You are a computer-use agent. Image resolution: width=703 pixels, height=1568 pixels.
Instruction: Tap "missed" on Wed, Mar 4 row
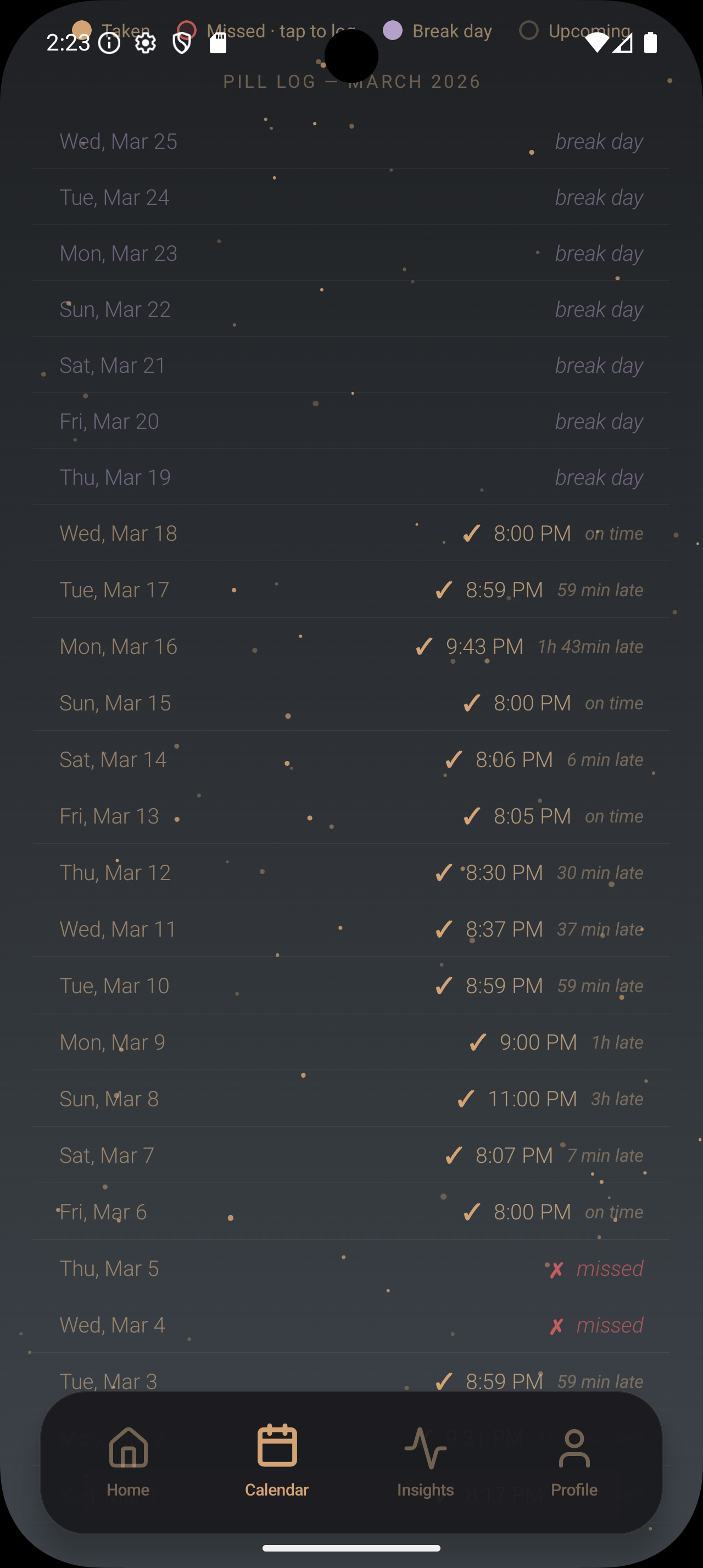[x=609, y=1325]
